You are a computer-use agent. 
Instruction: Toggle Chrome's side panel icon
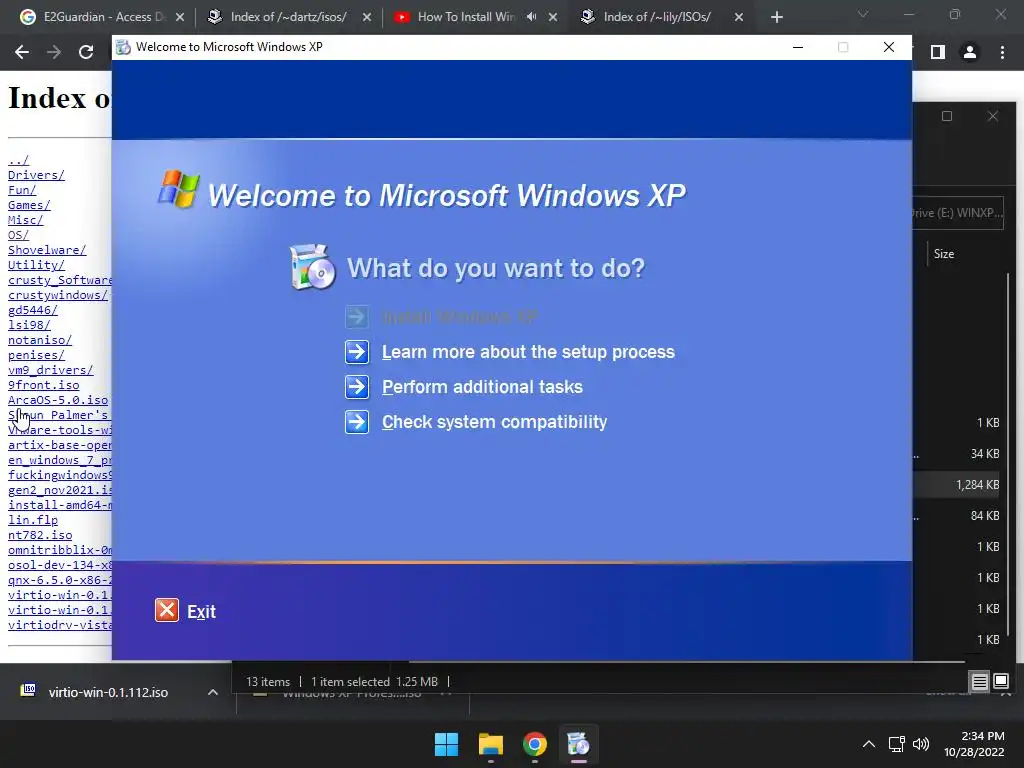(938, 52)
